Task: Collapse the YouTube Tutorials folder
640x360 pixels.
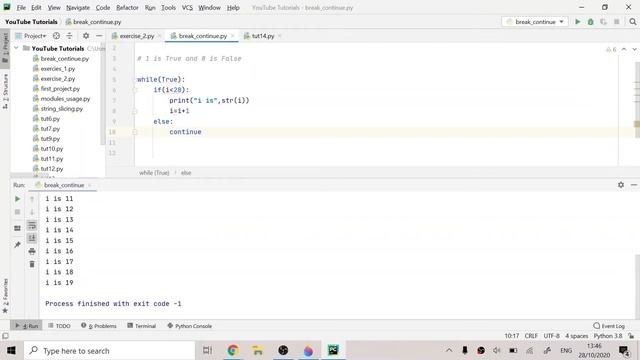Action: click(16, 48)
